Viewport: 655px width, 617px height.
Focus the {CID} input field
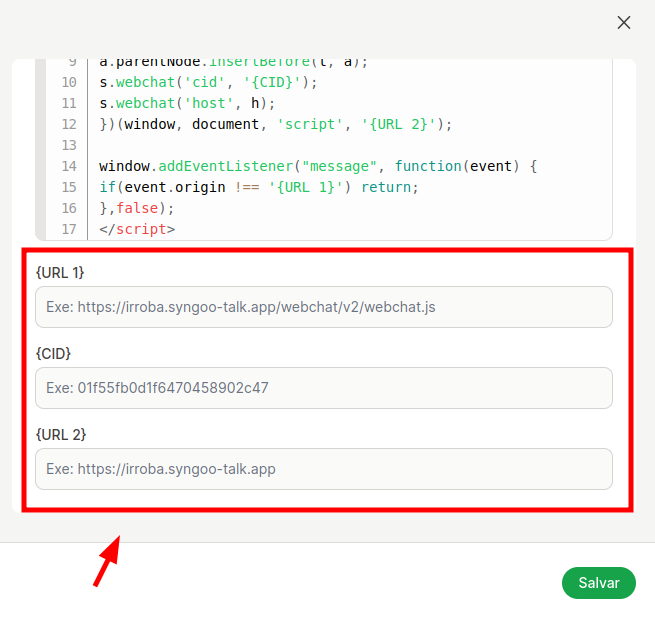[324, 388]
